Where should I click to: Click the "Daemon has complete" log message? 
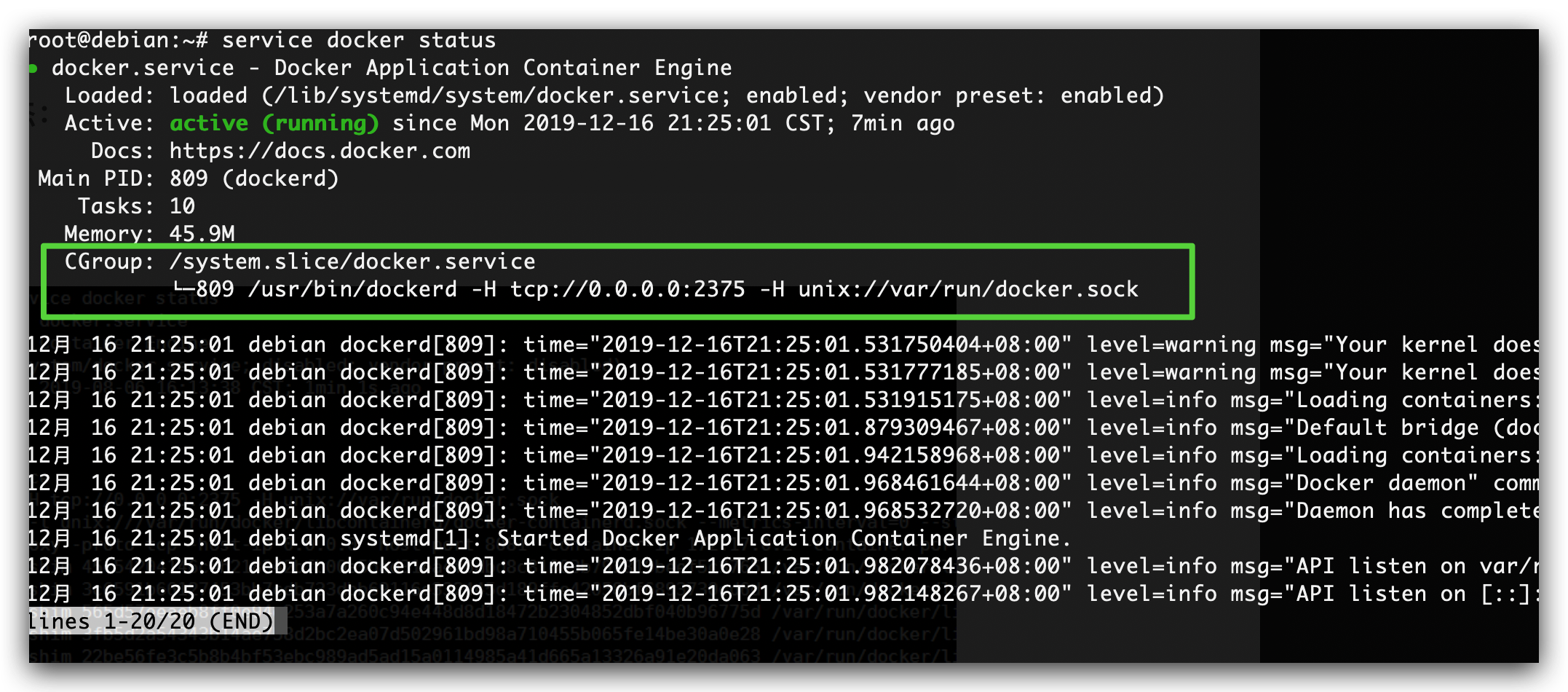point(1417,511)
